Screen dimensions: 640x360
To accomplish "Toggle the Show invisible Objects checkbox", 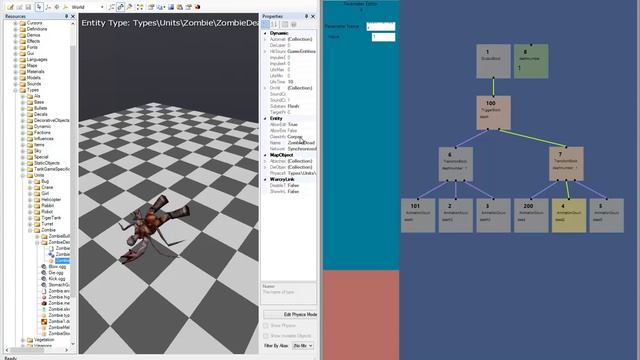I will click(266, 336).
